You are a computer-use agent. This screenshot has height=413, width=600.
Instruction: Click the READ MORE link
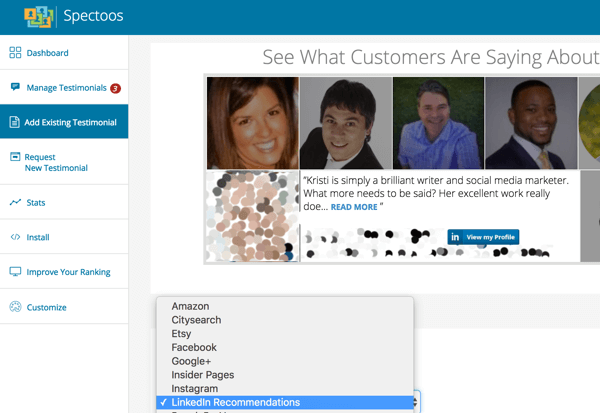354,207
